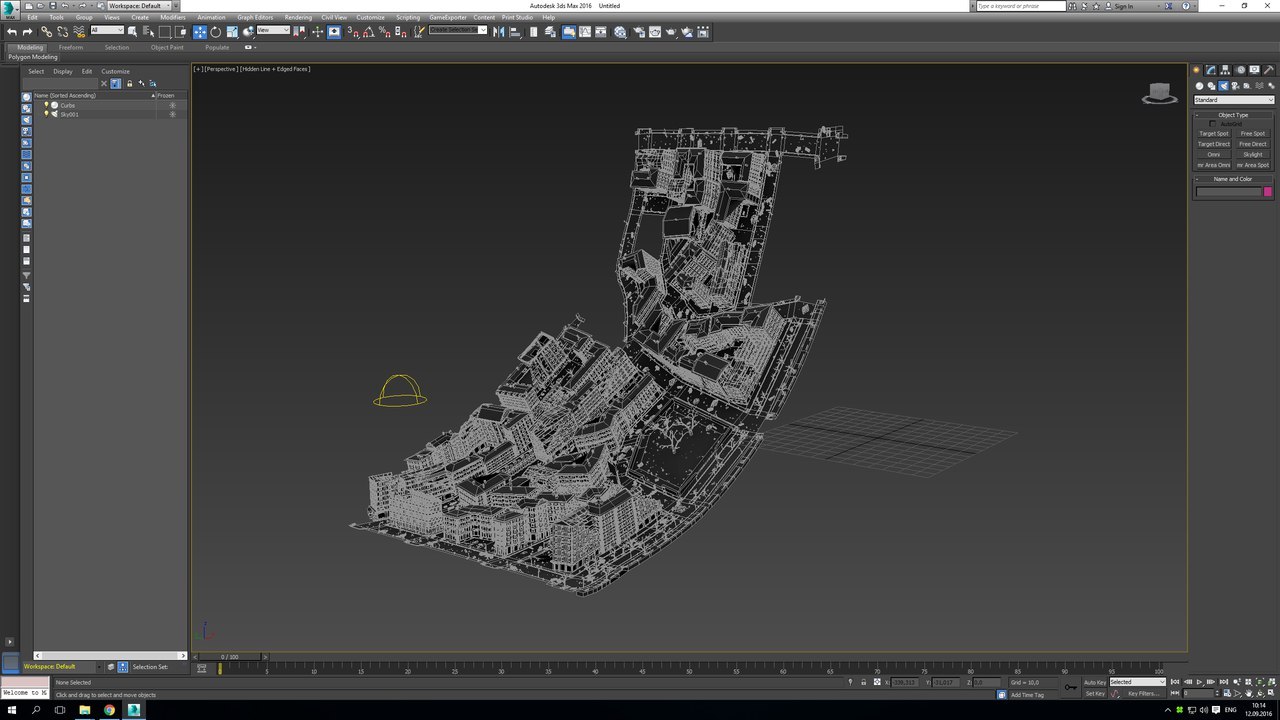
Task: Open the Civil View menu
Action: click(x=334, y=17)
